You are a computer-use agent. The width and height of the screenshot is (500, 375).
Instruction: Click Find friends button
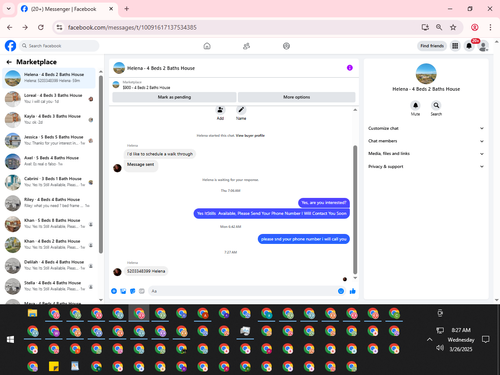click(x=432, y=46)
